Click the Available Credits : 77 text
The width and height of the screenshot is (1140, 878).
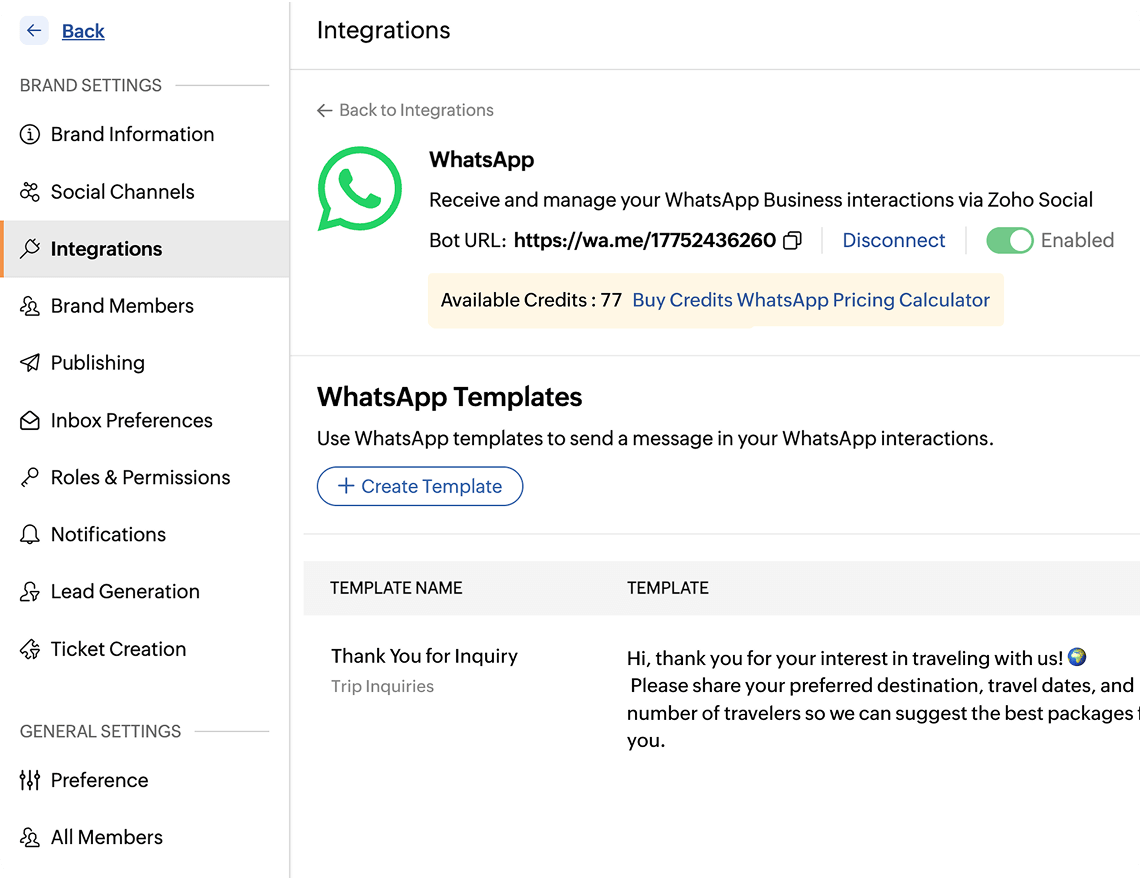click(x=531, y=300)
